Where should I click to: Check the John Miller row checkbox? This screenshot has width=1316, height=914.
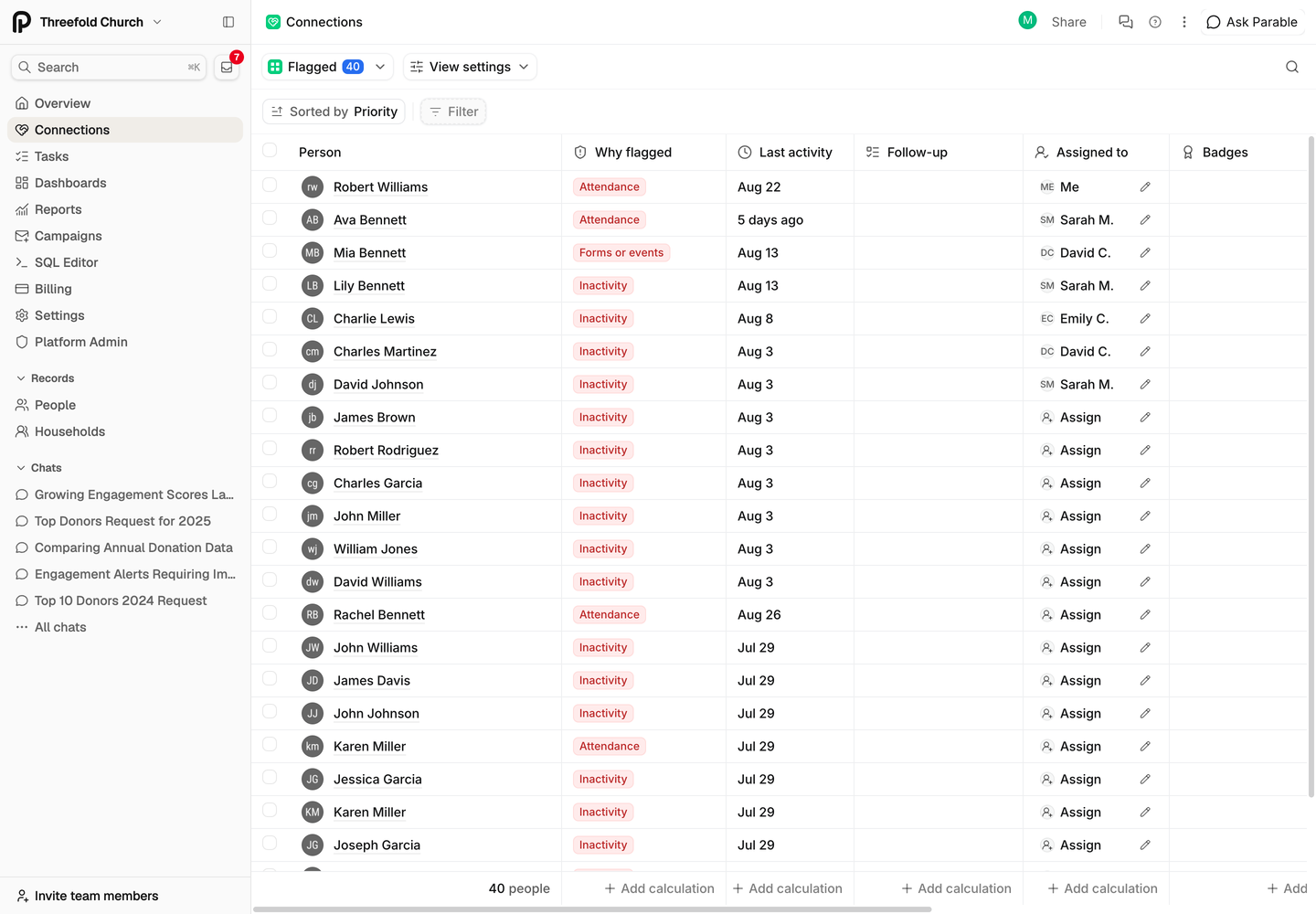pyautogui.click(x=270, y=514)
